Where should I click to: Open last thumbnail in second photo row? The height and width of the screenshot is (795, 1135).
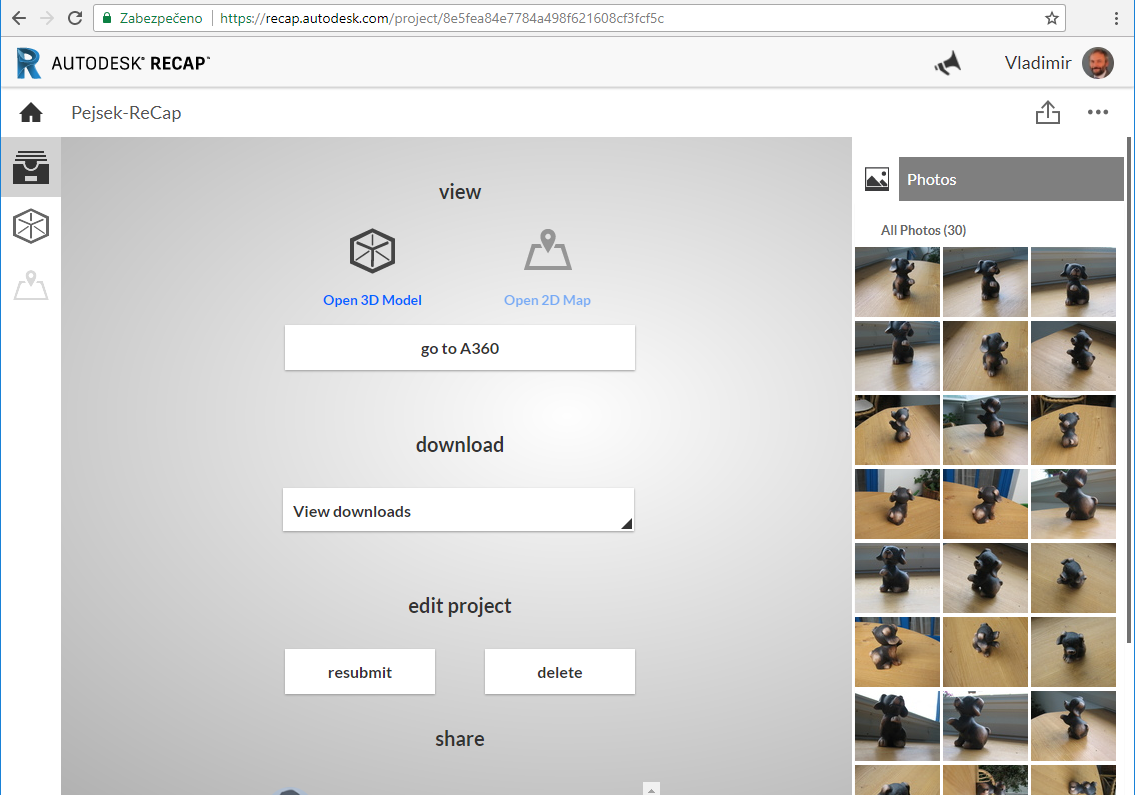pos(1073,356)
